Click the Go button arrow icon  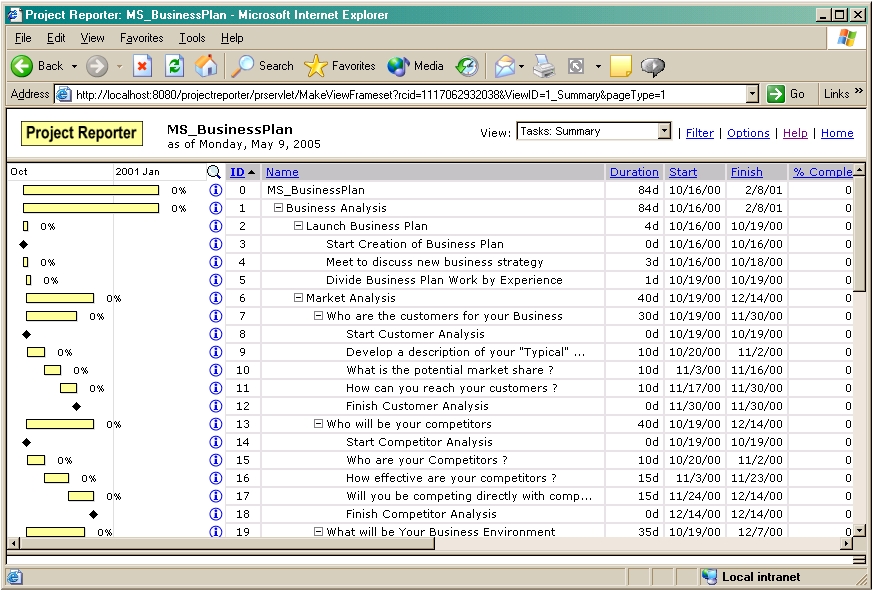click(x=776, y=94)
